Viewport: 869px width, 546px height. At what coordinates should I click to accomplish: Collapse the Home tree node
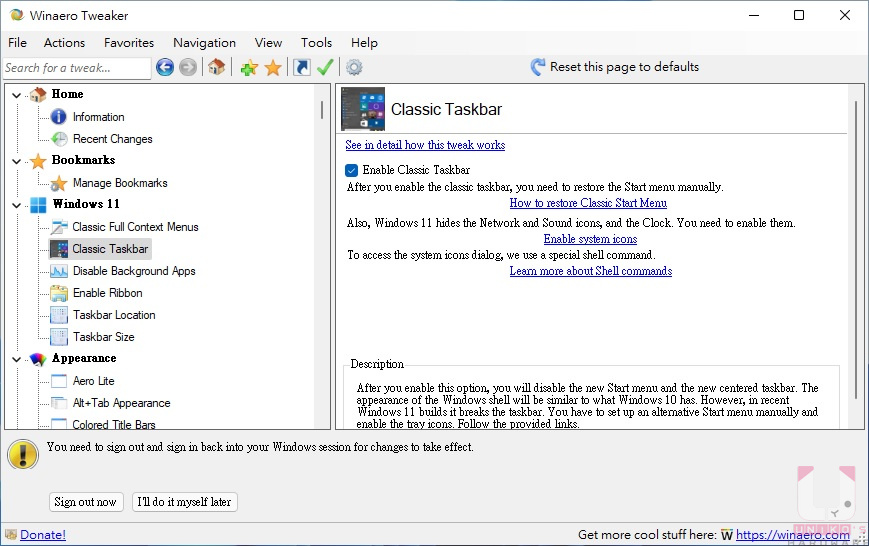[16, 95]
